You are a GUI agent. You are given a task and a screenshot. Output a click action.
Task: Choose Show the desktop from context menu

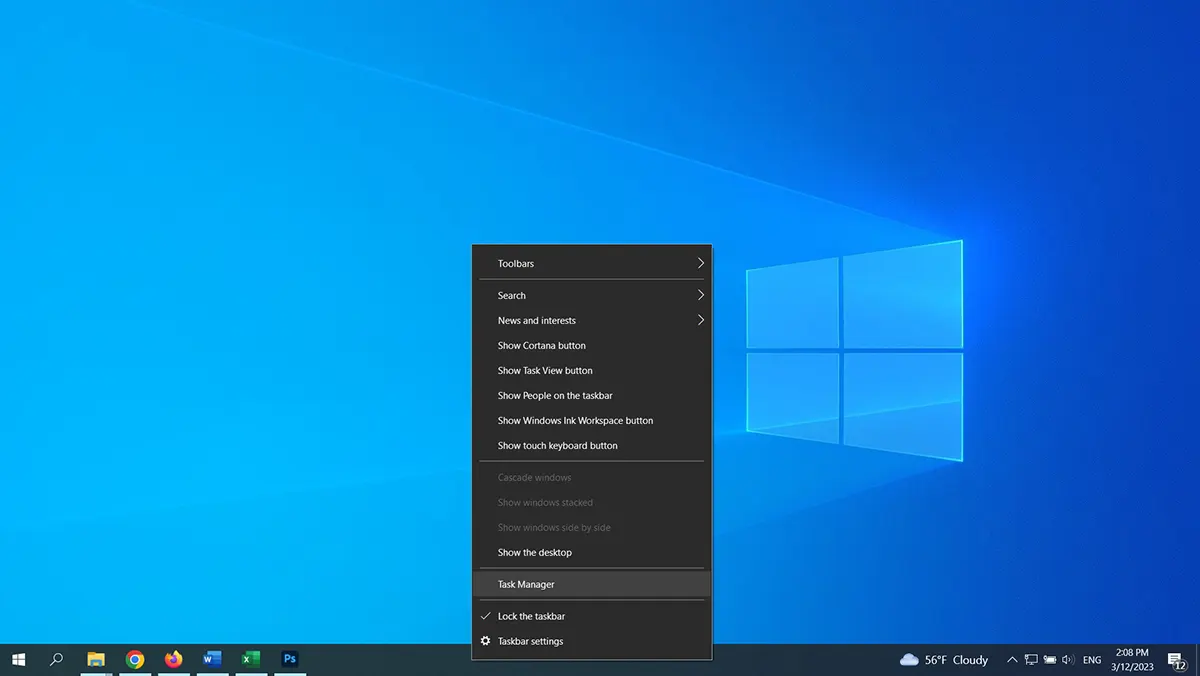[x=592, y=552]
